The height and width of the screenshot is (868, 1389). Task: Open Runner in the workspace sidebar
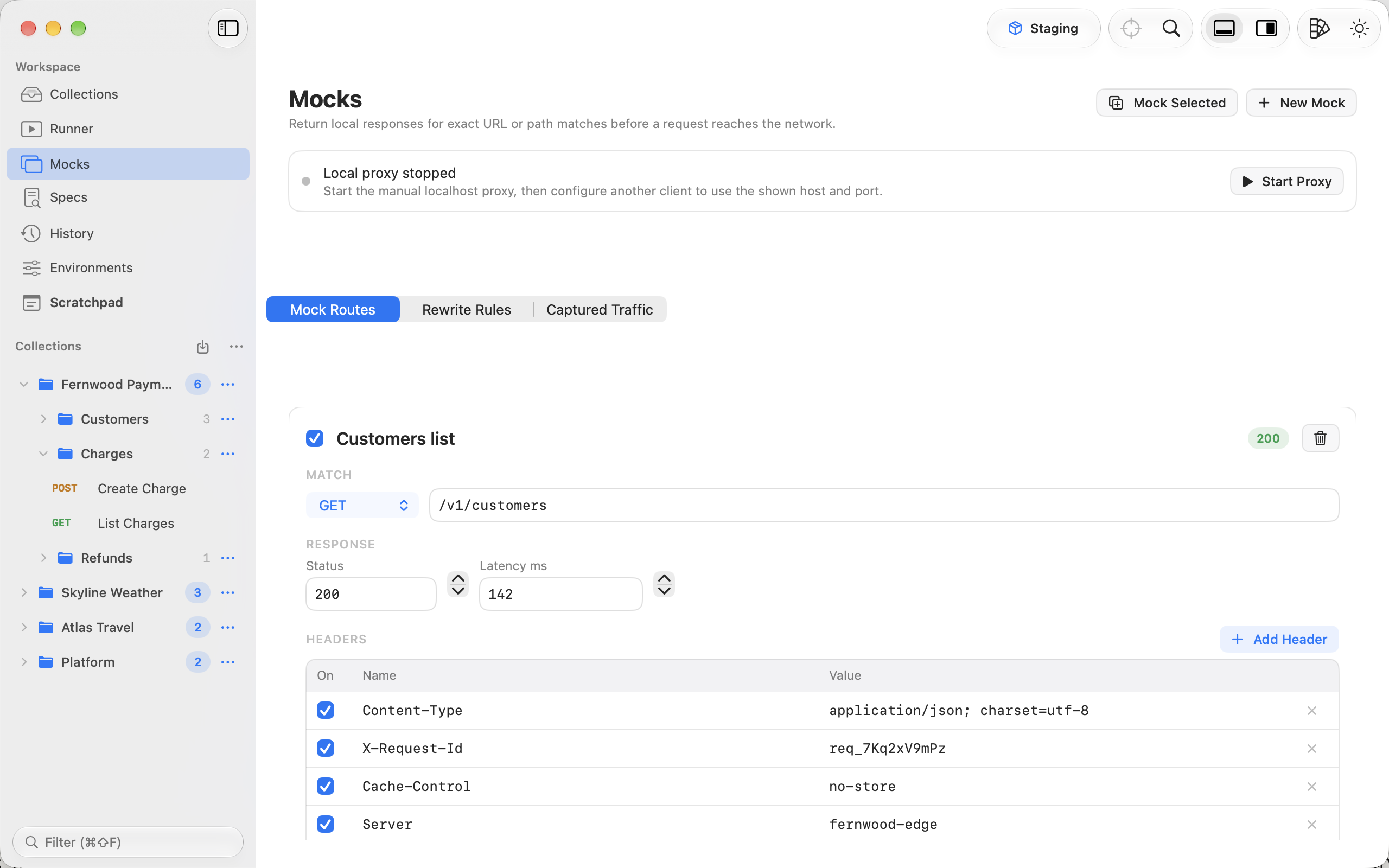(x=128, y=129)
